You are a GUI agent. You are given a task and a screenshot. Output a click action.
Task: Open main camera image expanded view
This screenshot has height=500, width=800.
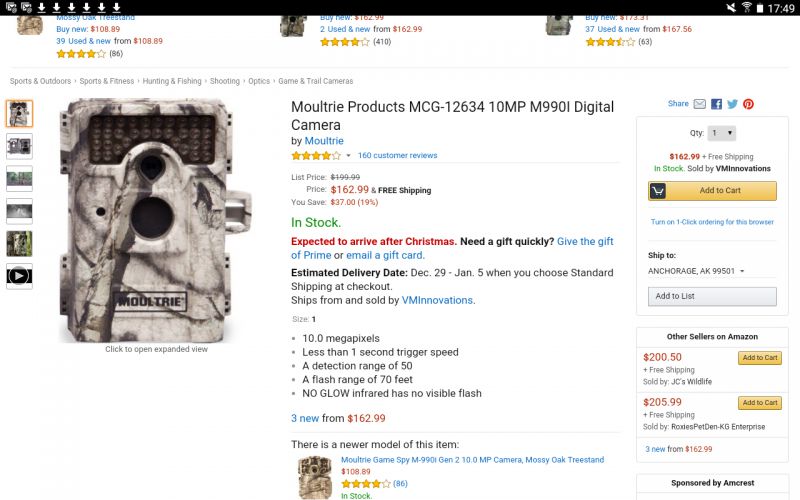(155, 220)
